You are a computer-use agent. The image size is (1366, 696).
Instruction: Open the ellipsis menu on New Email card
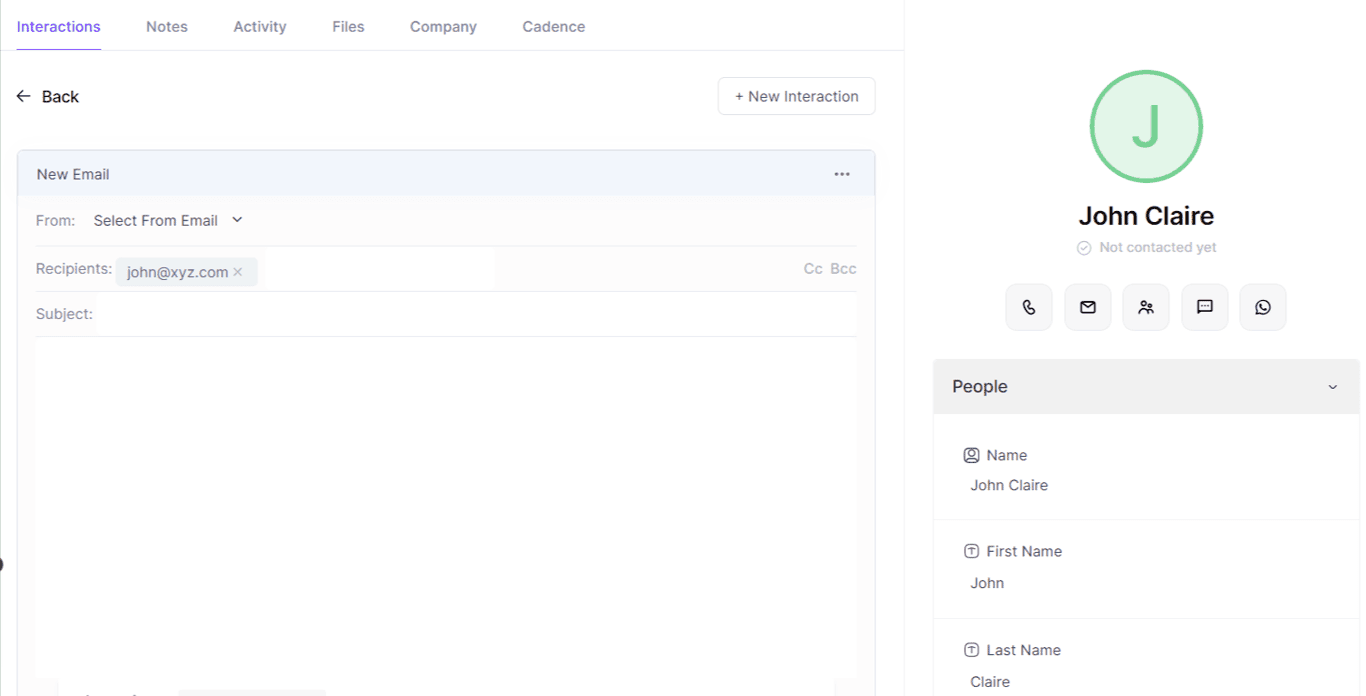pyautogui.click(x=842, y=173)
